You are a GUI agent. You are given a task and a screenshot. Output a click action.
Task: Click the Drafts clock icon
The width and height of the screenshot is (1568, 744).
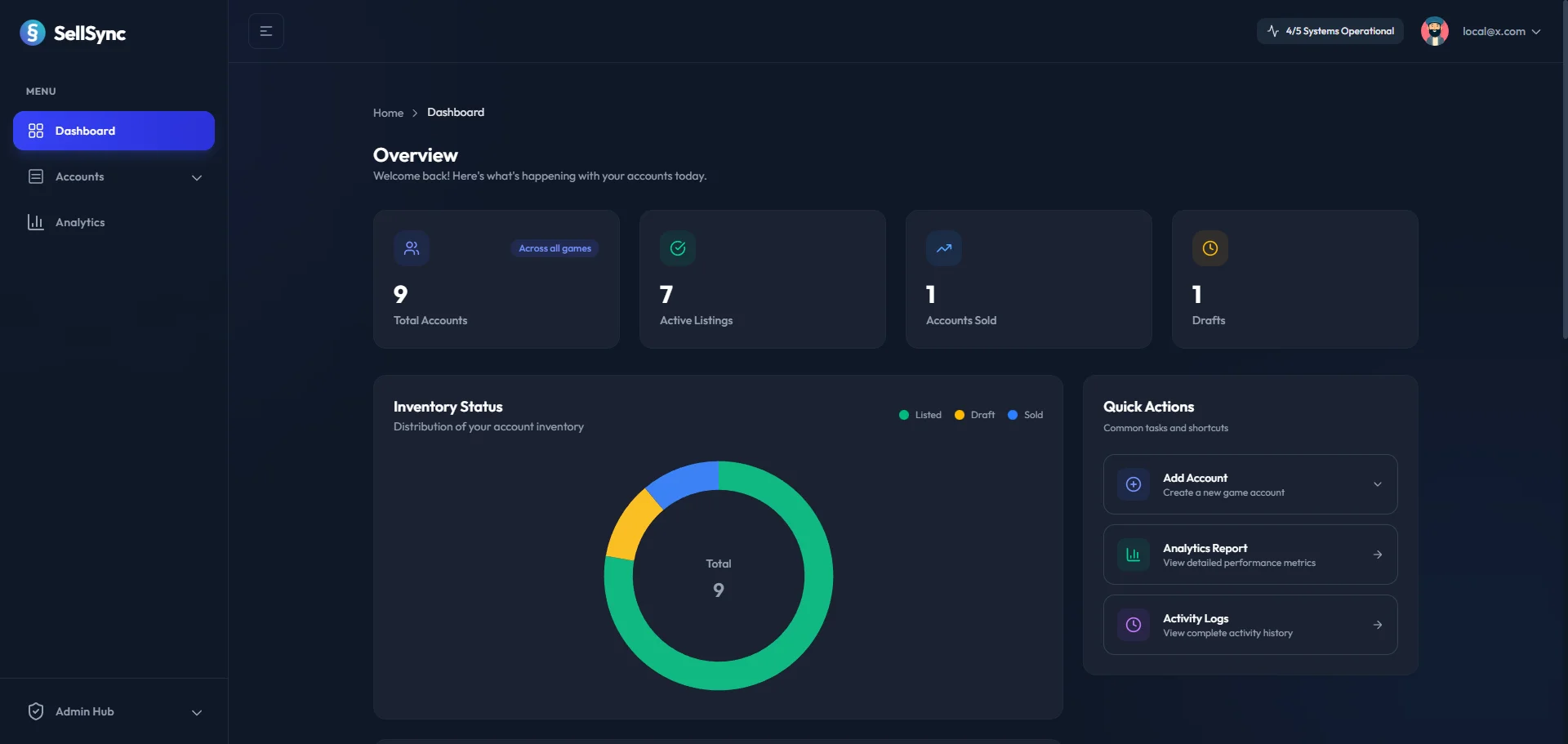(1209, 247)
